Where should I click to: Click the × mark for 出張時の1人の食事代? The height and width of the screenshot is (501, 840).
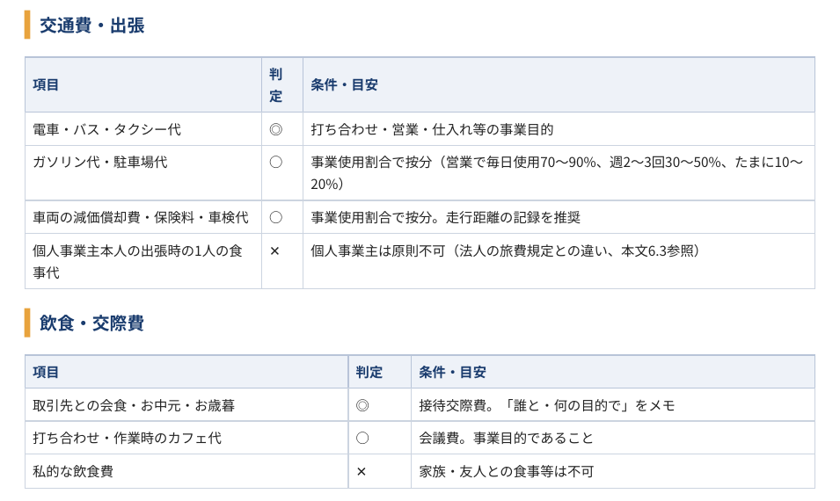[x=275, y=251]
